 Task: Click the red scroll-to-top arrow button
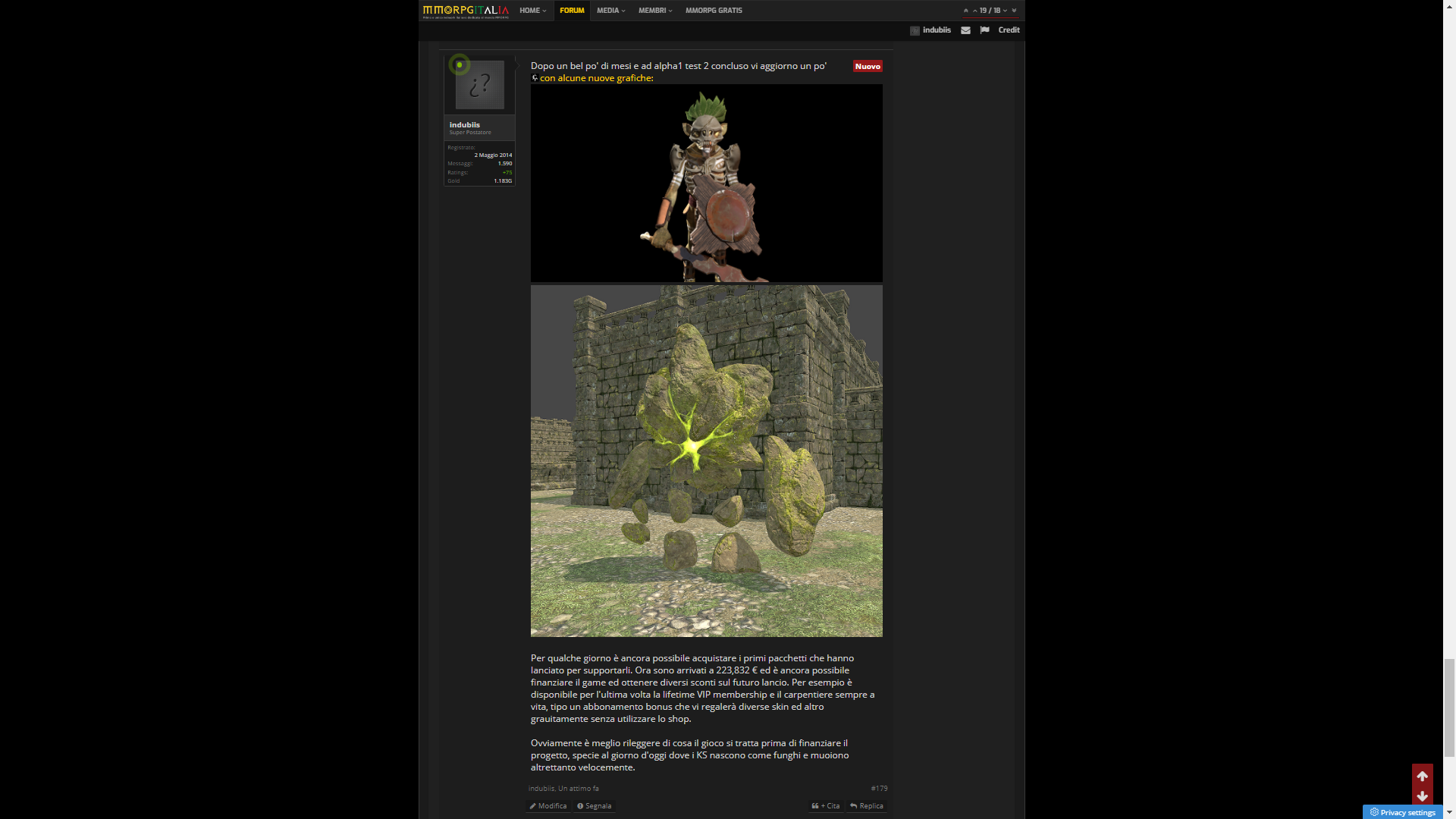1422,776
